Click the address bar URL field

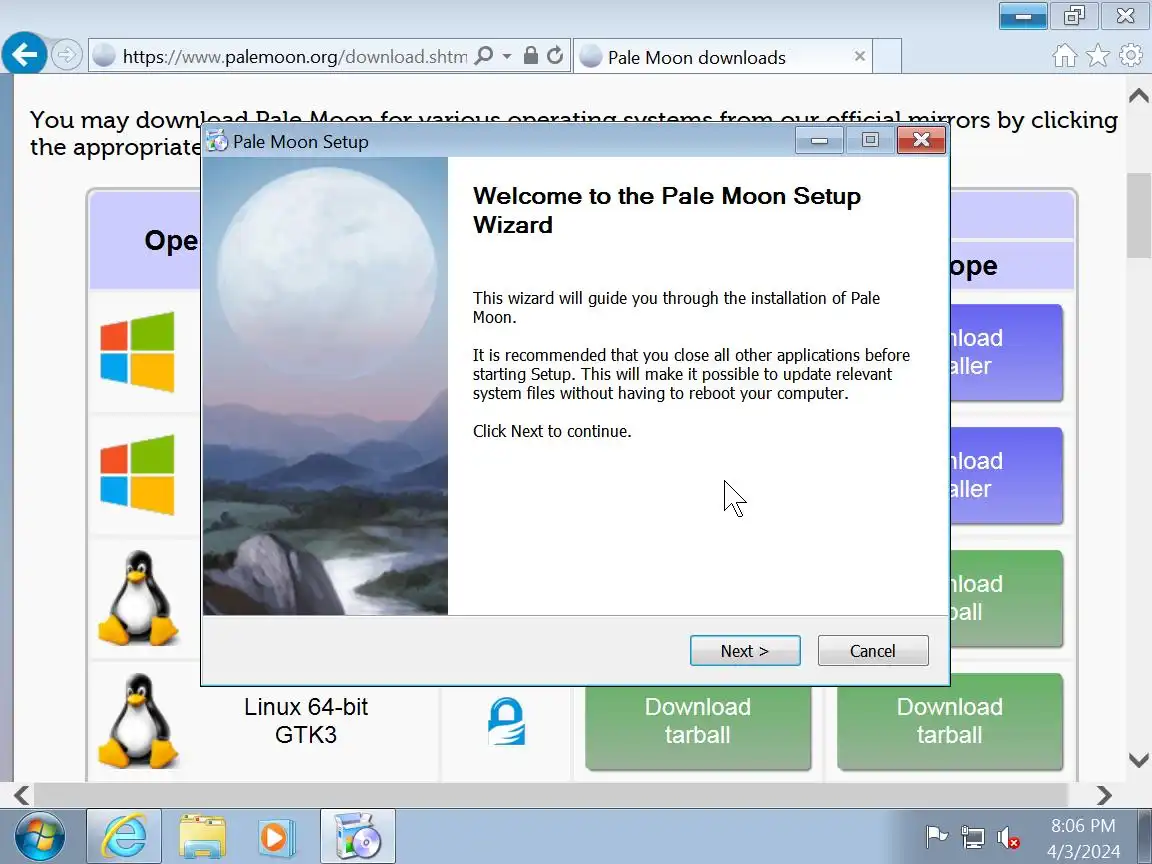(x=294, y=57)
